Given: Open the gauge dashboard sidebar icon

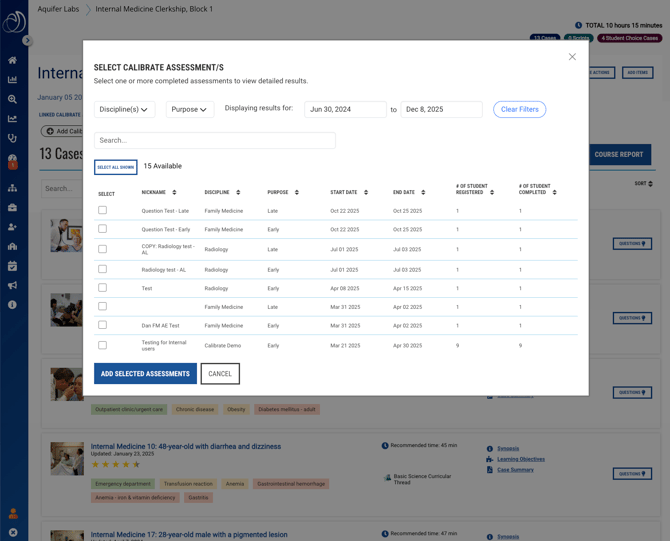Looking at the screenshot, I should (12, 161).
